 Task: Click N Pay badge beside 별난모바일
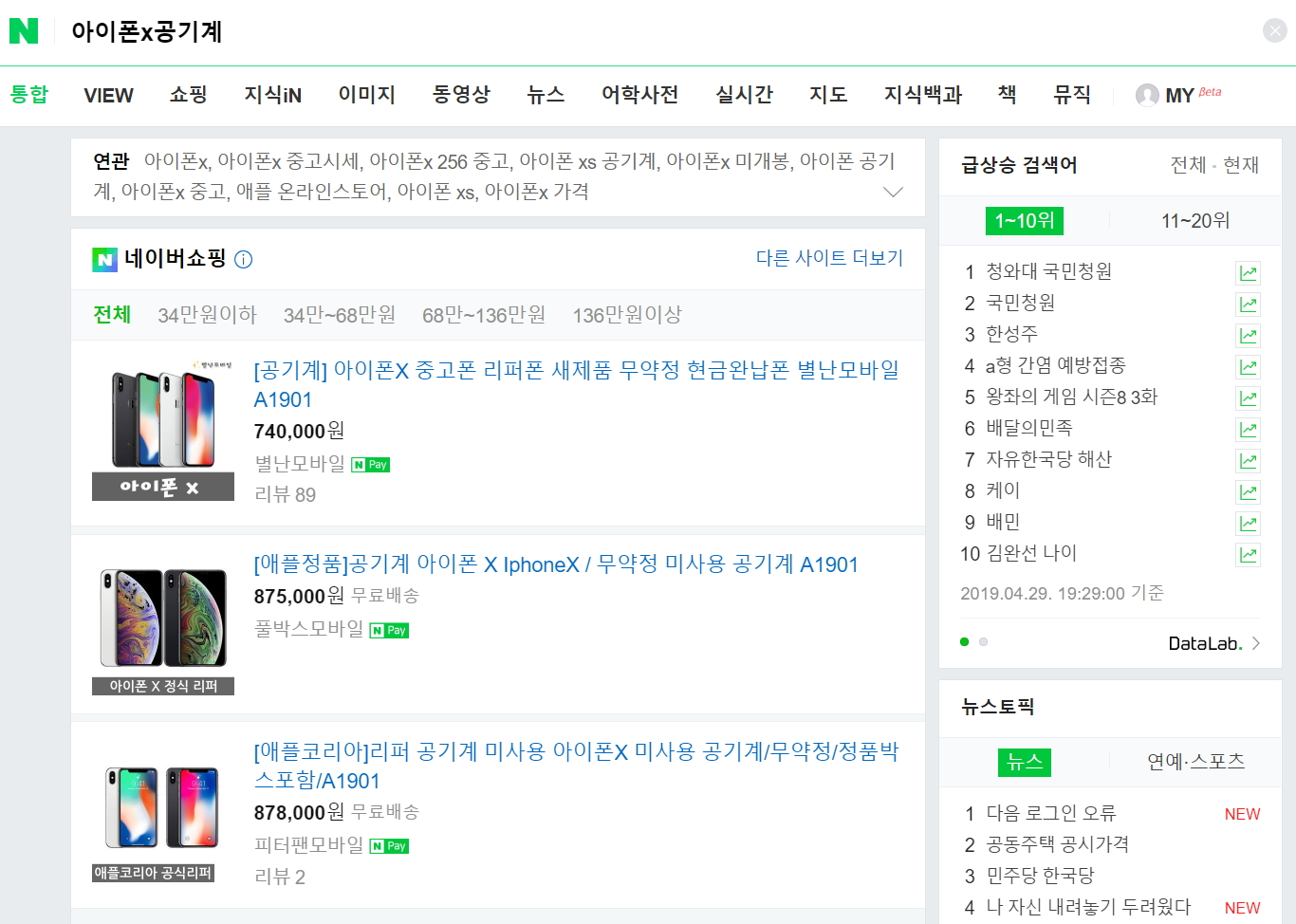point(371,465)
